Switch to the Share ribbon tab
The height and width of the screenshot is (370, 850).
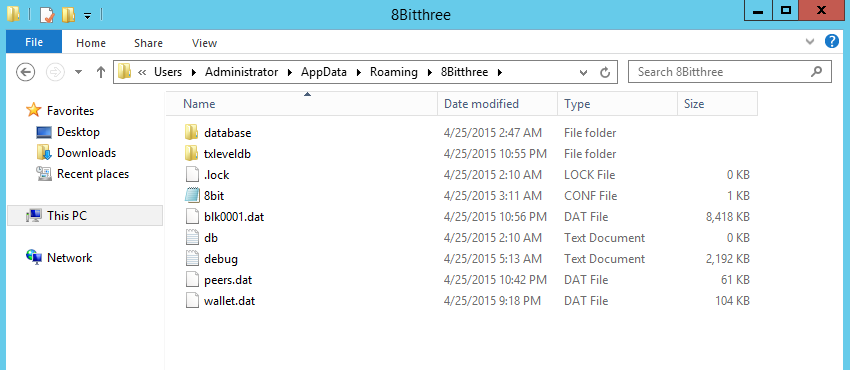pyautogui.click(x=149, y=43)
